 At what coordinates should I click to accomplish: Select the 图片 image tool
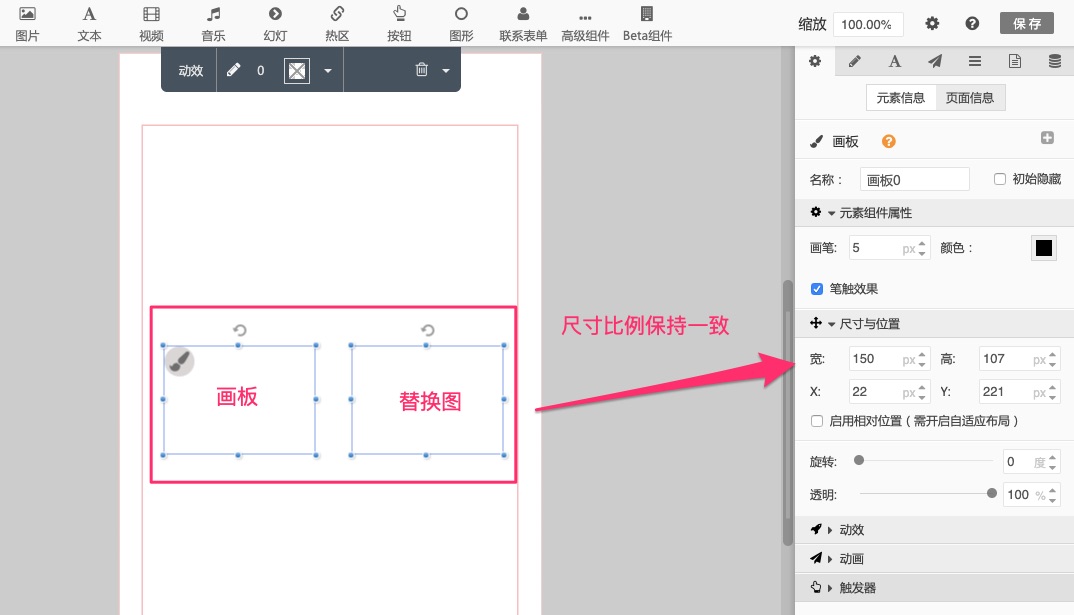pyautogui.click(x=27, y=23)
